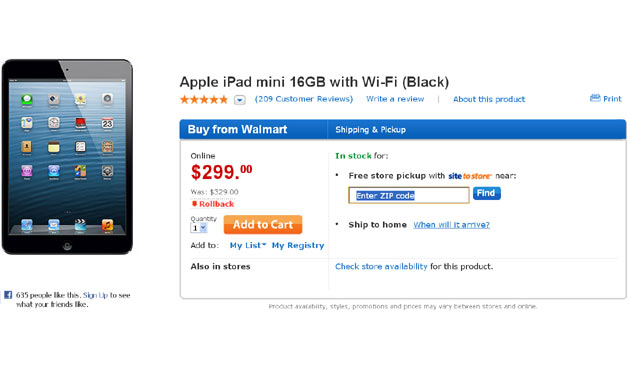Screen dimensions: 630x380
Task: Click Check store availability link
Action: click(381, 266)
